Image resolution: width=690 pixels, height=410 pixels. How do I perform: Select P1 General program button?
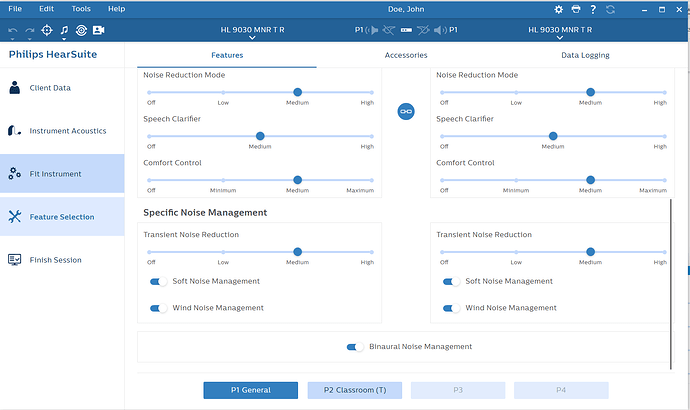pyautogui.click(x=250, y=390)
